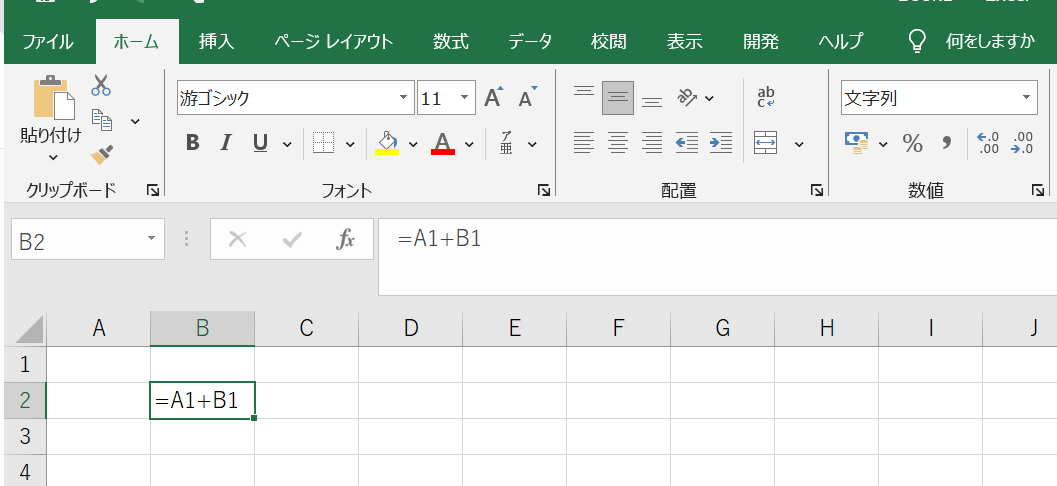Expand the number format 文字列 dropdown

[1028, 98]
